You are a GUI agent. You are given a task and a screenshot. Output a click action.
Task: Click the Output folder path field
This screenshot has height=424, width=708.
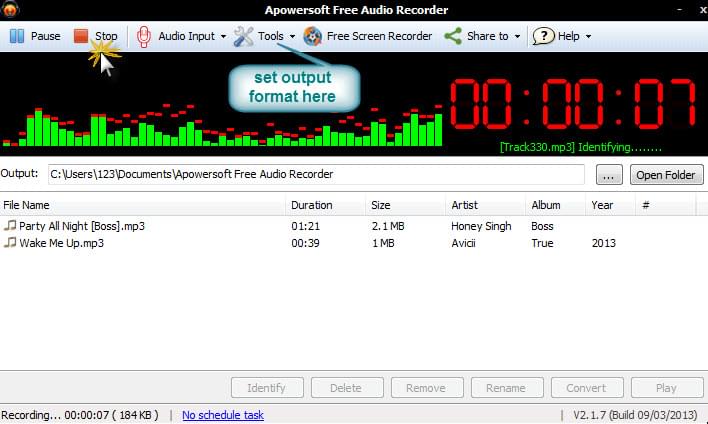(316, 174)
